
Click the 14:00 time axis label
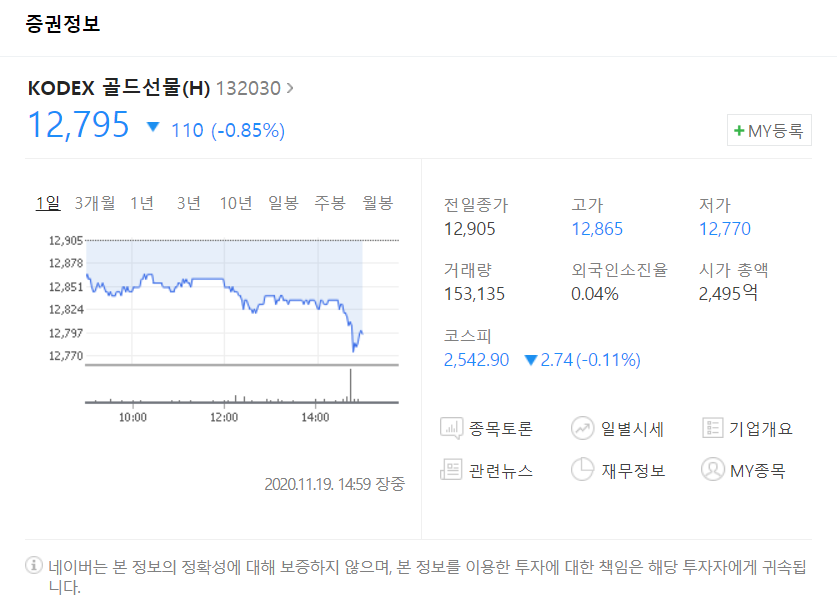coord(315,417)
